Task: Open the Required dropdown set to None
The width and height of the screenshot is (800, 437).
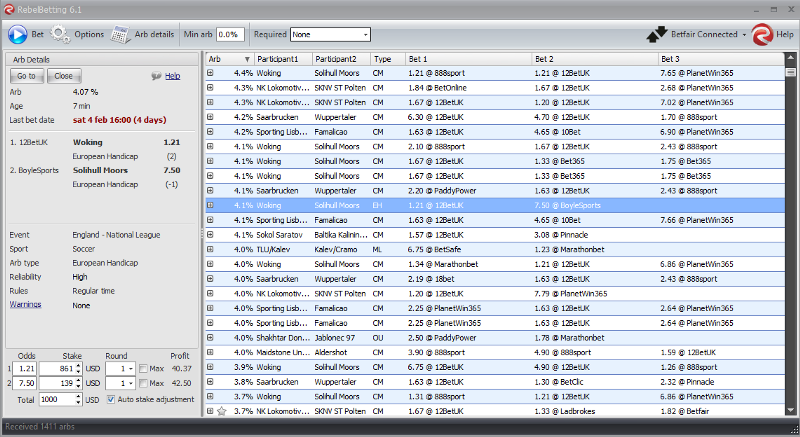Action: point(330,34)
